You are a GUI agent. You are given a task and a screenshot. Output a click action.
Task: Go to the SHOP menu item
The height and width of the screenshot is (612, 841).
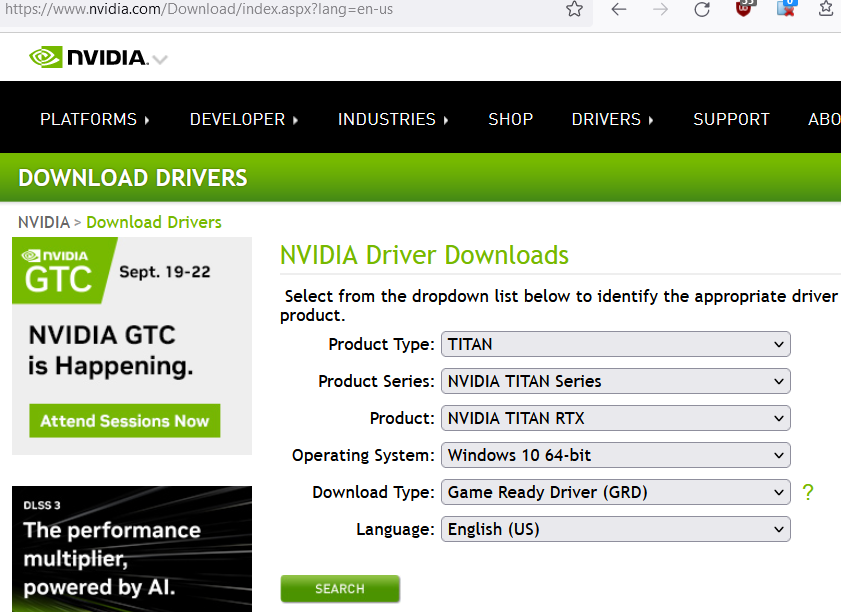coord(511,119)
